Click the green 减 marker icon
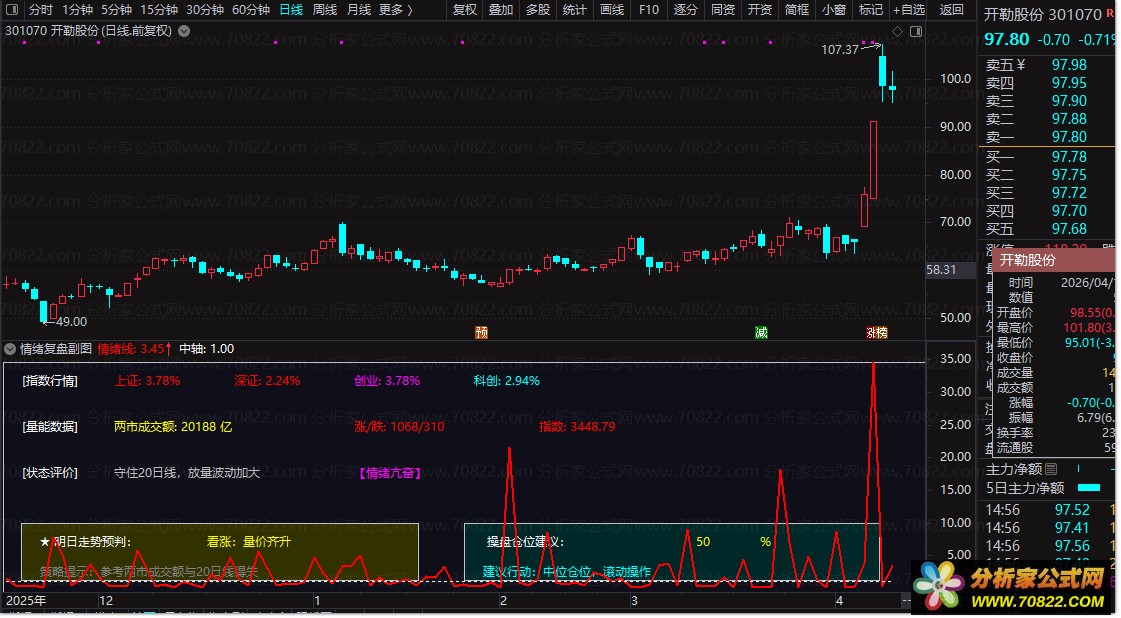Viewport: 1121px width, 618px height. (761, 332)
